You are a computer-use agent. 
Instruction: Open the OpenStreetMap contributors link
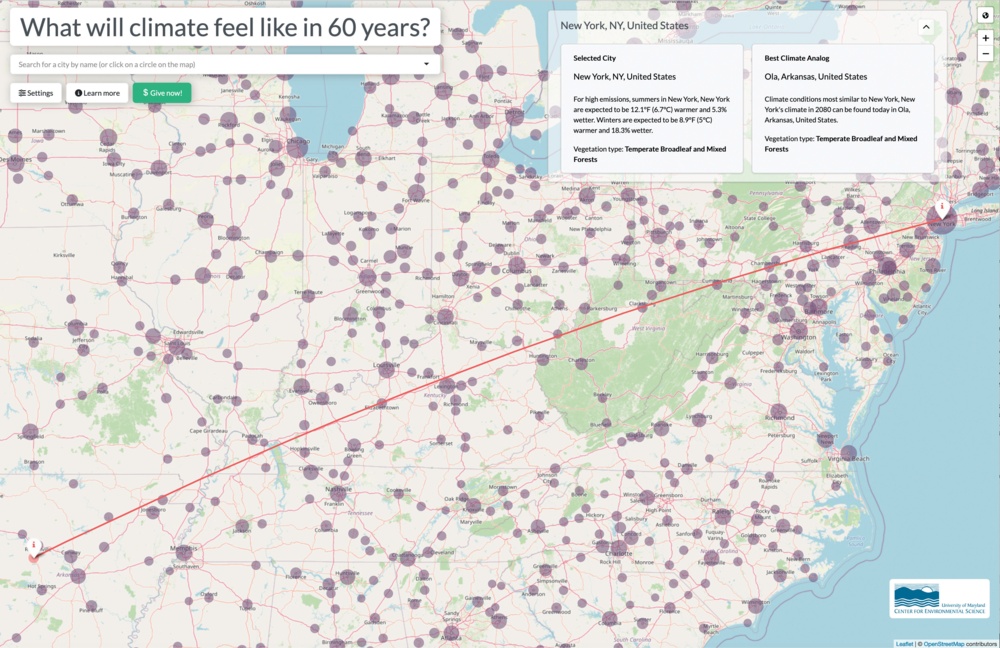[958, 643]
